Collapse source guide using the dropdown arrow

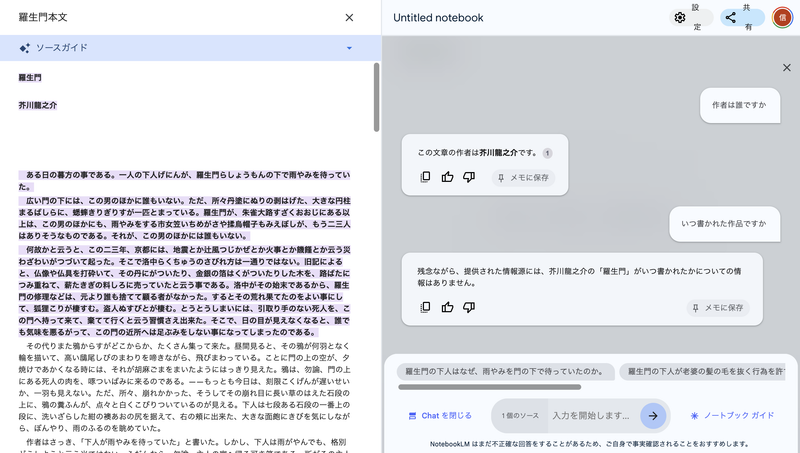(349, 48)
